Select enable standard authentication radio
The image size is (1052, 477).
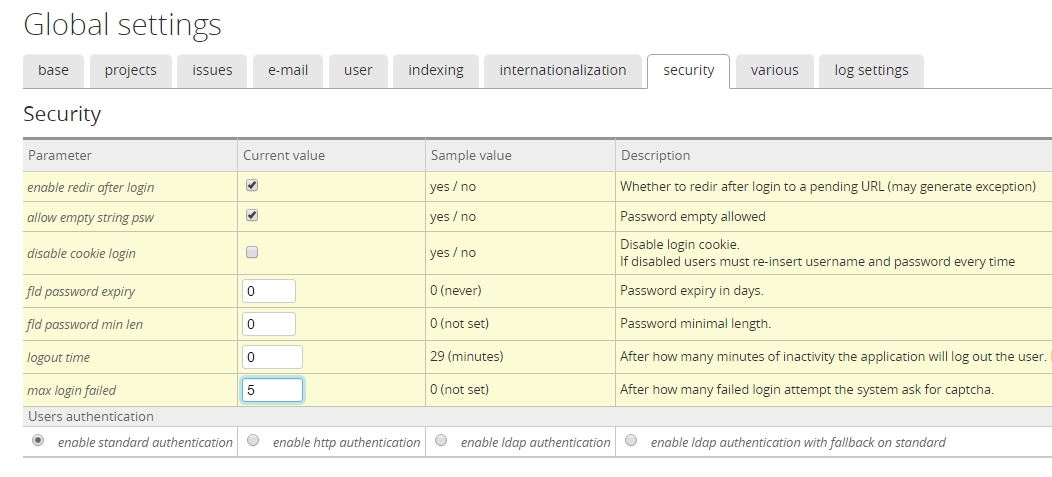click(38, 441)
